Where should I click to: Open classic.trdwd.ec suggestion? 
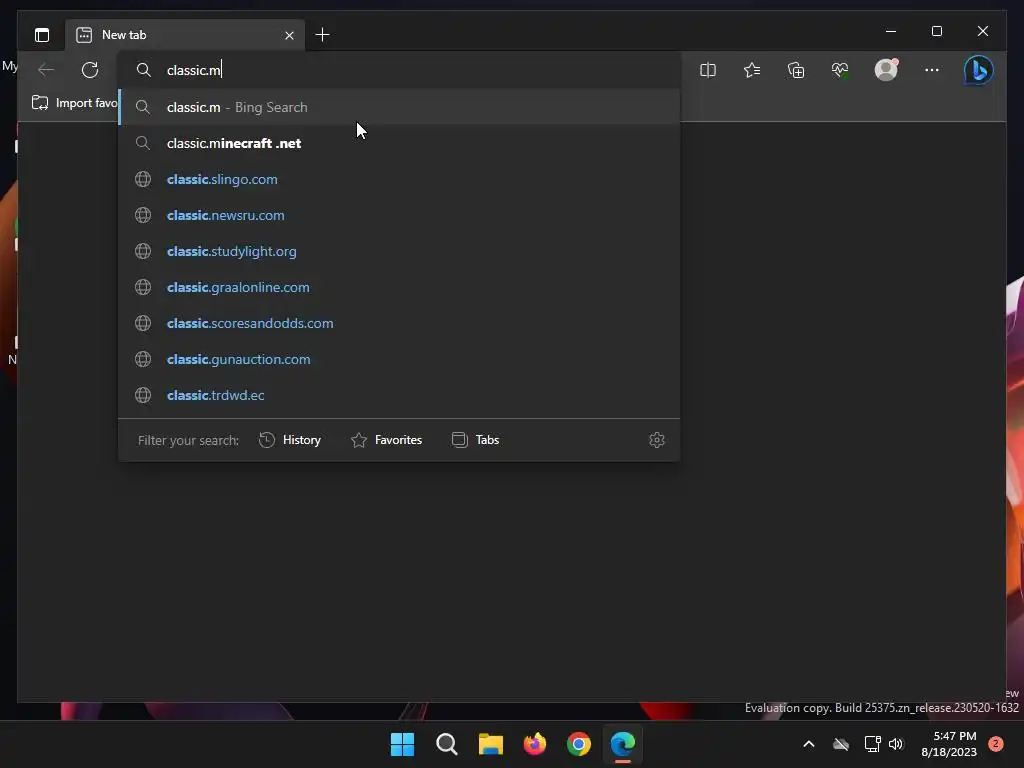click(x=399, y=394)
